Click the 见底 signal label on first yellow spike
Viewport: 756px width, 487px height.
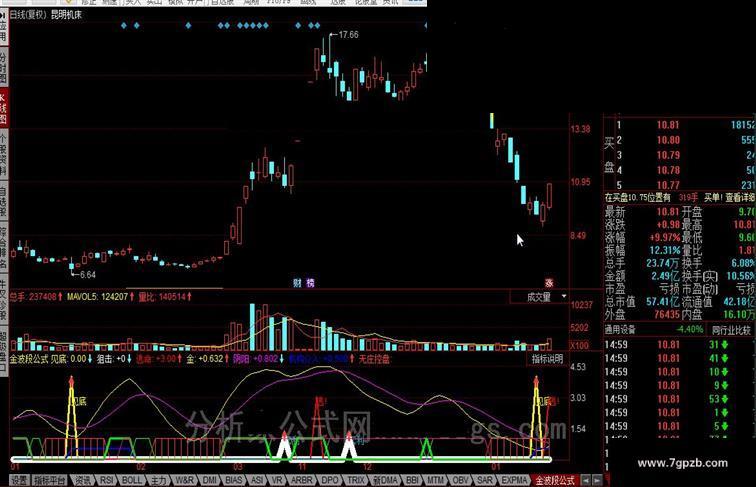pos(79,401)
